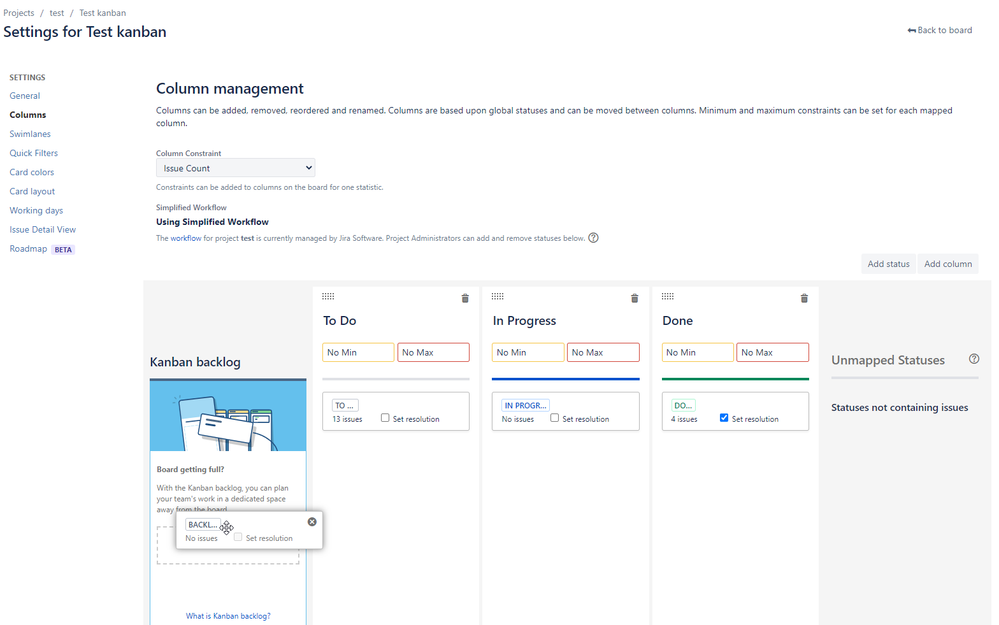Open test project breadcrumb

(x=57, y=13)
